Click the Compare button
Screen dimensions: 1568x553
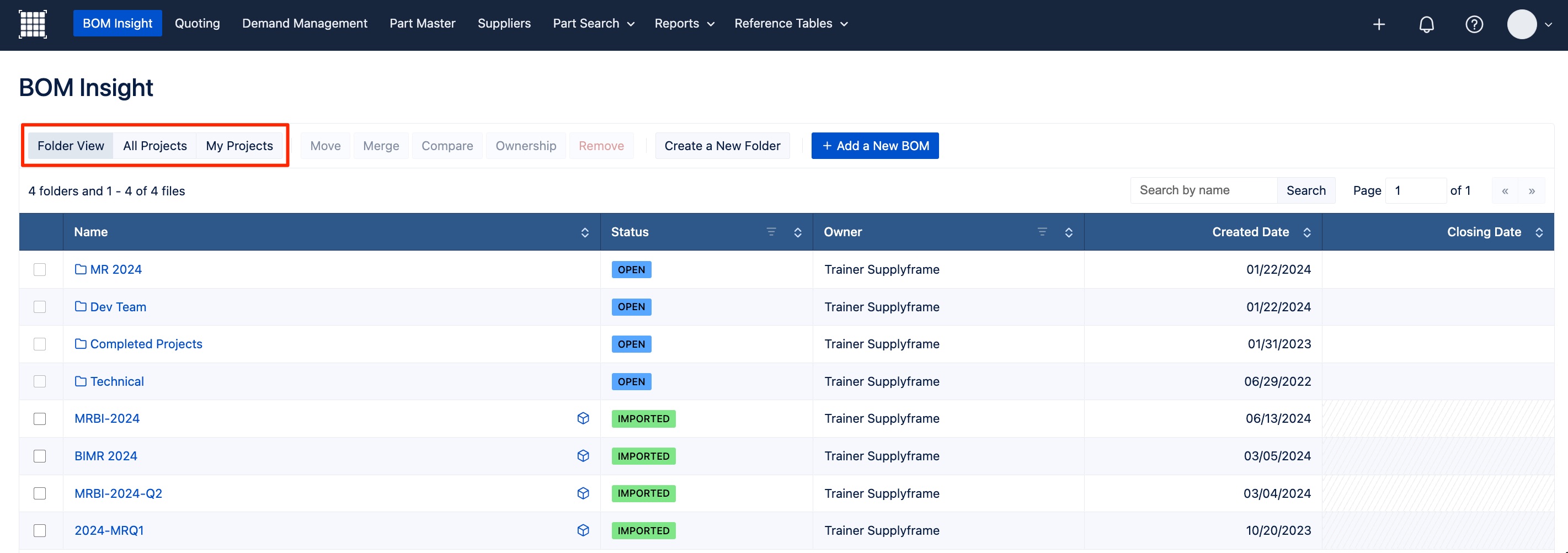(447, 146)
